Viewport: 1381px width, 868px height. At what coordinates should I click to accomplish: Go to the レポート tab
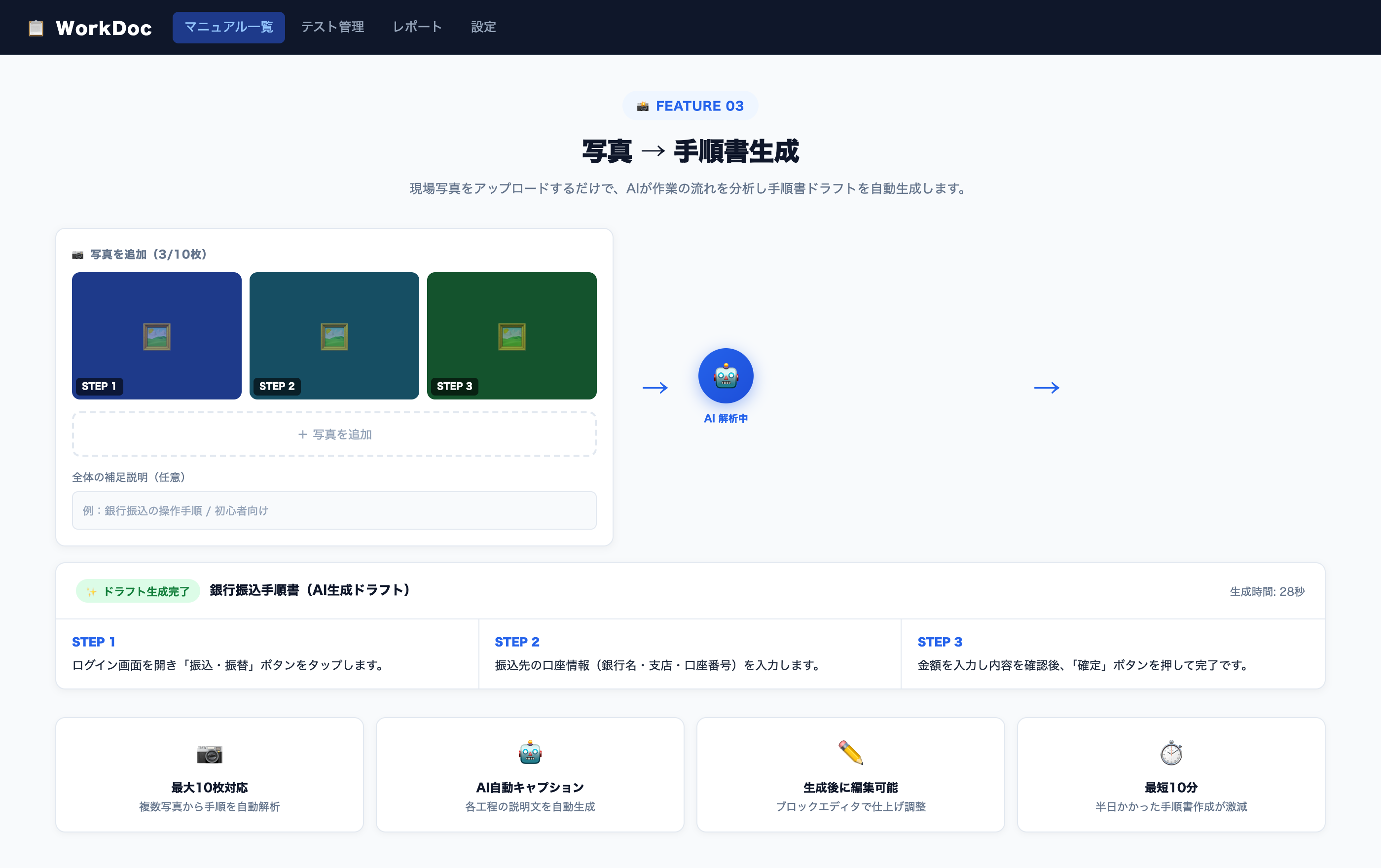418,27
